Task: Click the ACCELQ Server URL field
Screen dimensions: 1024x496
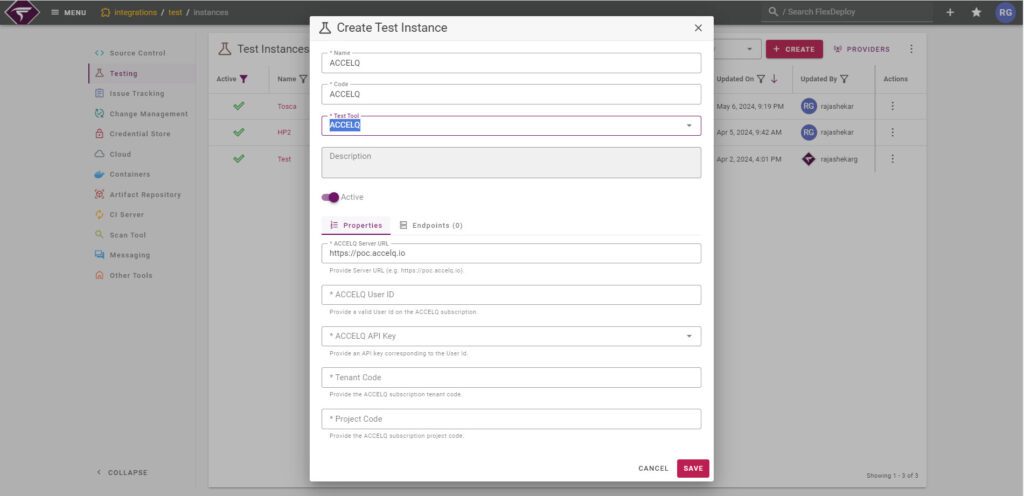Action: [511, 253]
